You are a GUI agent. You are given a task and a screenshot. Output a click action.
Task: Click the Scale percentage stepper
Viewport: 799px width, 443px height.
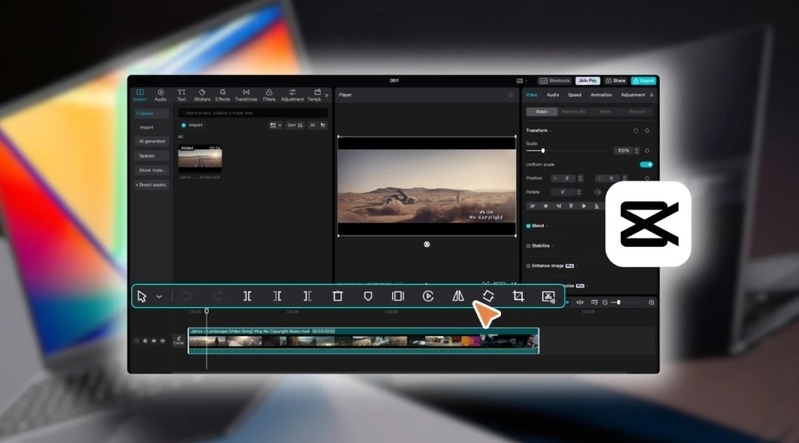636,150
